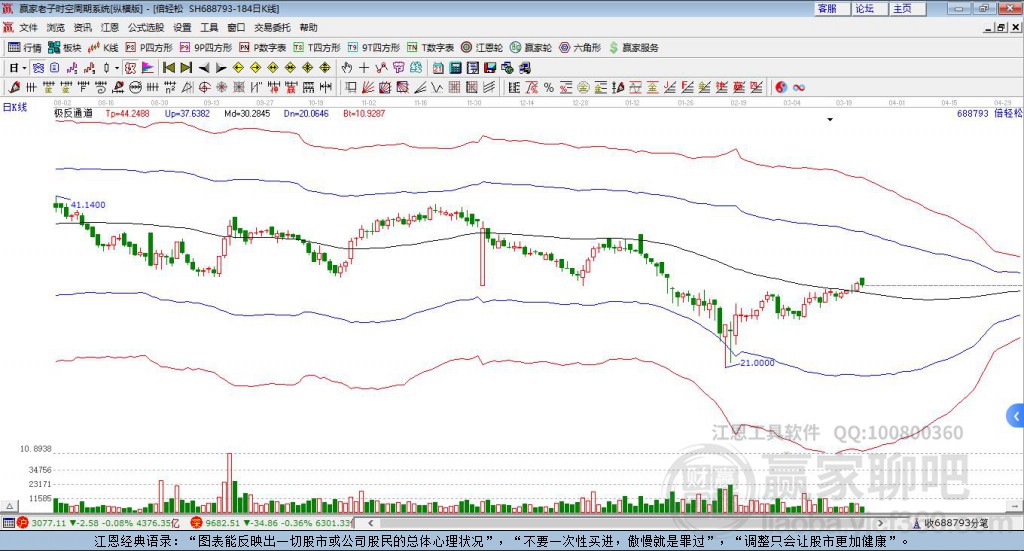Open the 工具 menu

click(x=209, y=27)
